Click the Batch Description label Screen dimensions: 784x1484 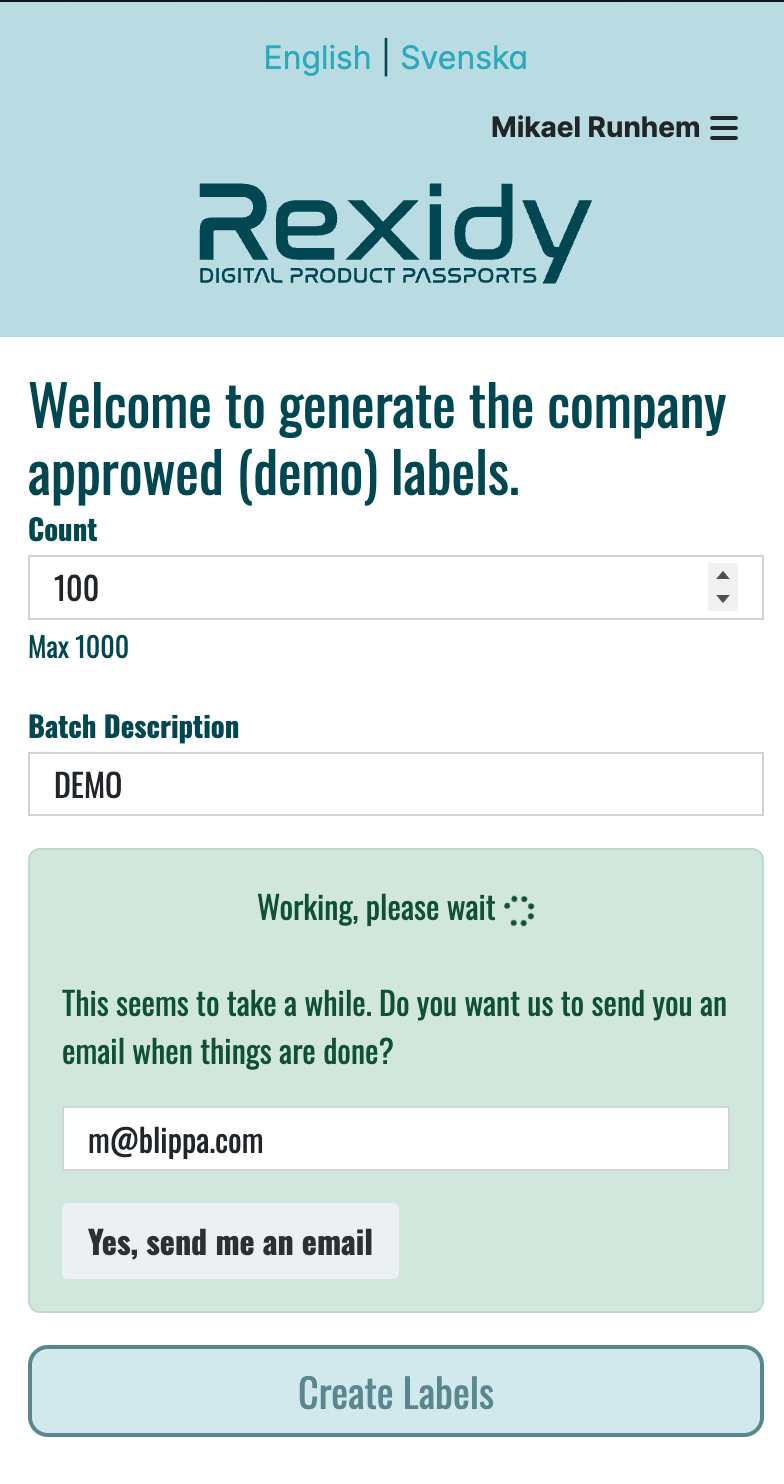pos(134,726)
